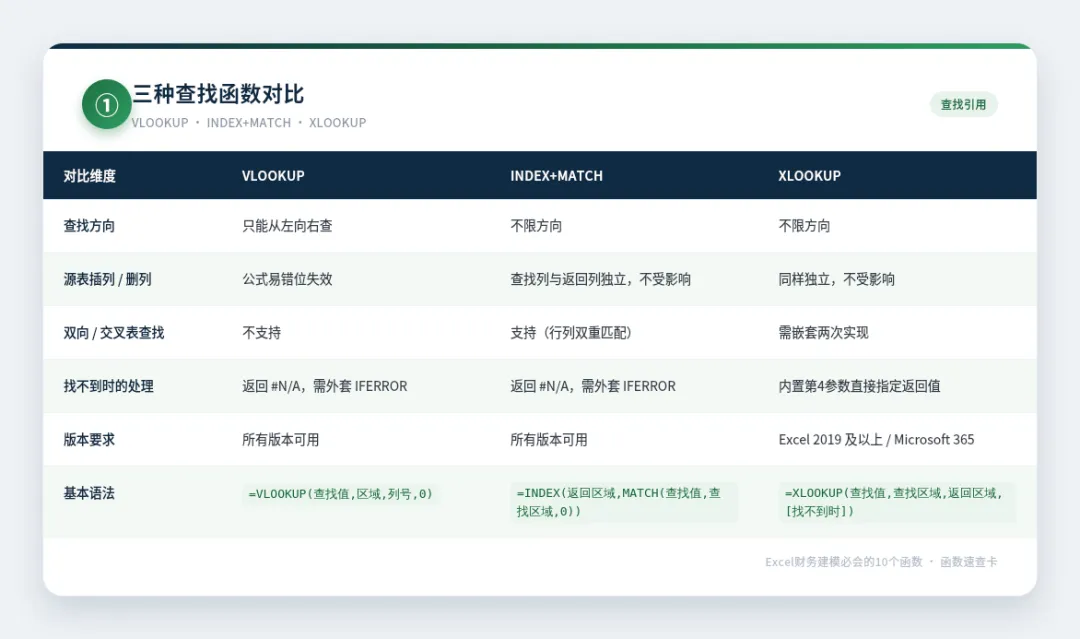Click 所有版本可用 in the INDEX+MATCH column
This screenshot has height=639, width=1080.
[x=549, y=439]
